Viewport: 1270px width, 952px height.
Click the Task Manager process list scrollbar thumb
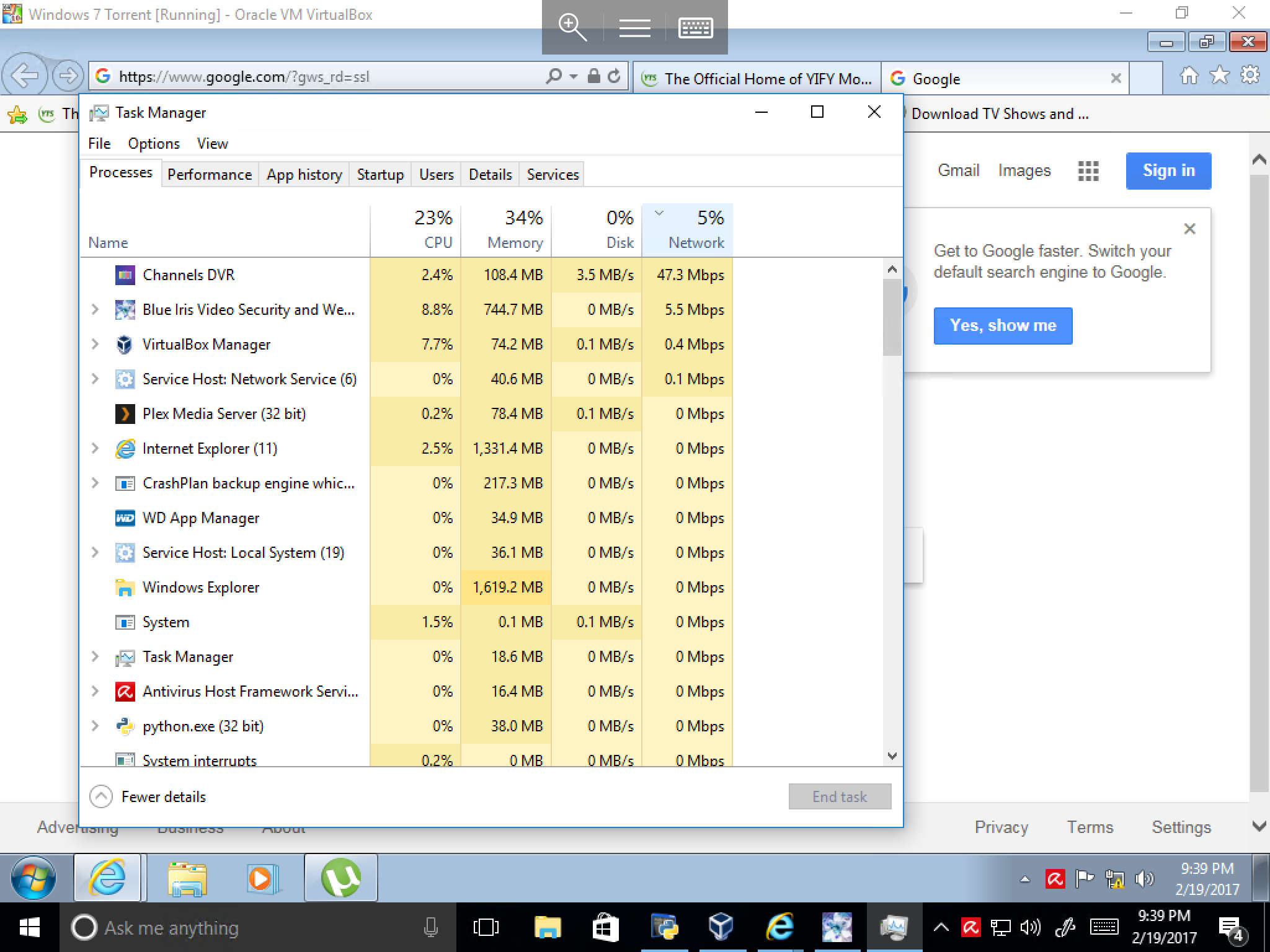click(892, 316)
